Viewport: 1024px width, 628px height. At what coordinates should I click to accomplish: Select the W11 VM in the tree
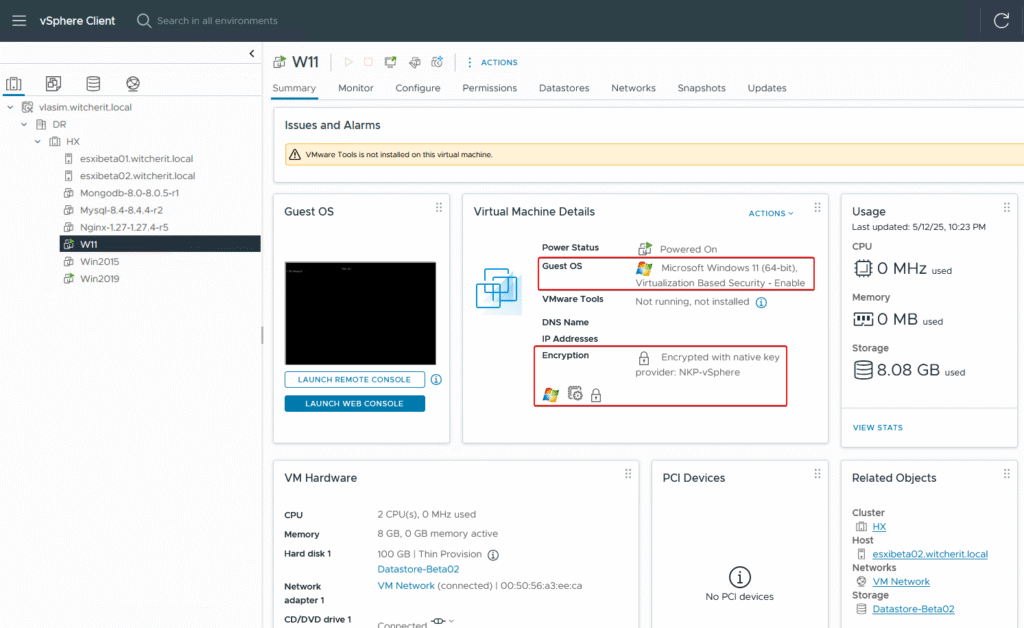point(161,244)
